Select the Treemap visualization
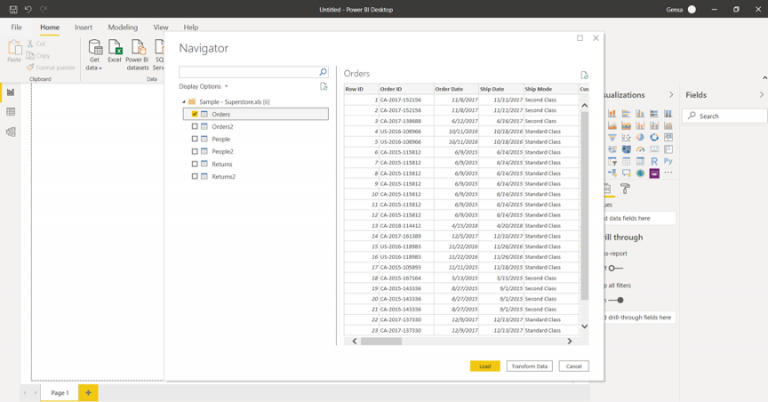Screen dimensions: 768x402 coord(668,138)
